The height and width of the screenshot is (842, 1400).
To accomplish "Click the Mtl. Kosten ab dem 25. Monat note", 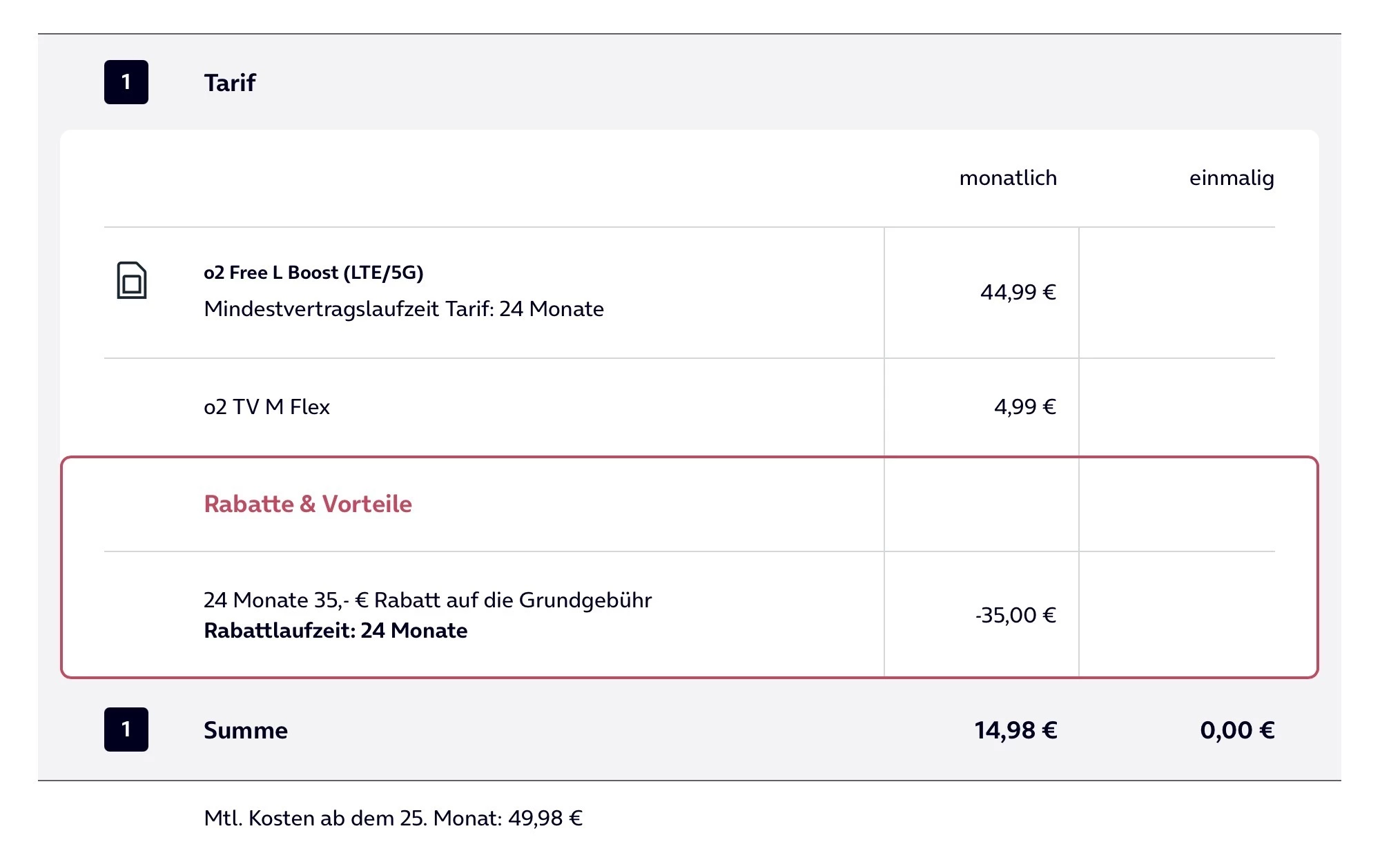I will [393, 818].
